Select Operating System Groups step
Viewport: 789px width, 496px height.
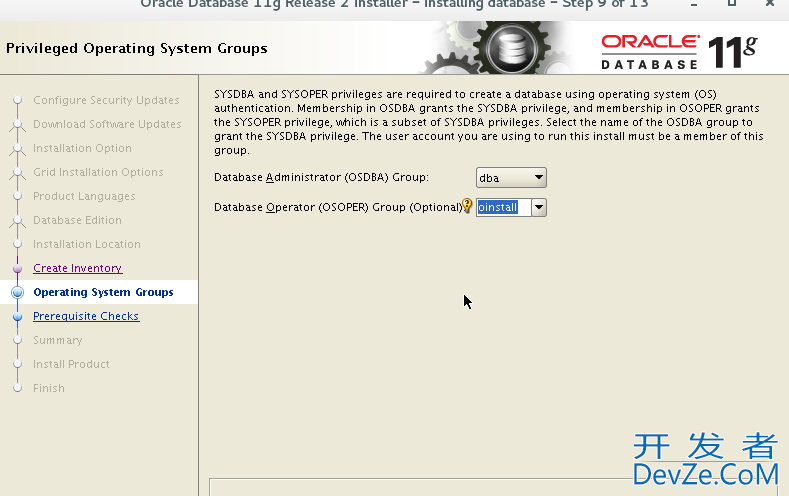coord(103,292)
